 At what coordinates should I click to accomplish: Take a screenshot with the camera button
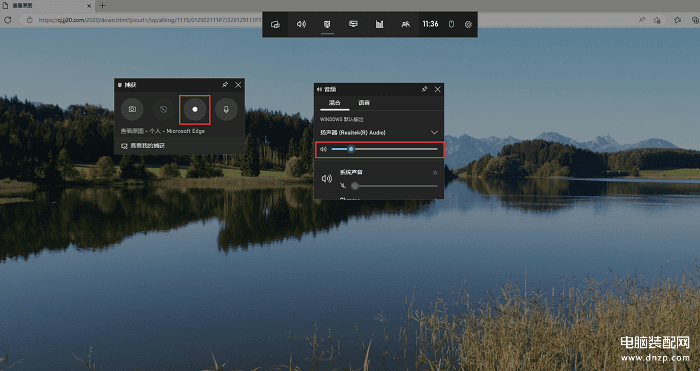132,109
